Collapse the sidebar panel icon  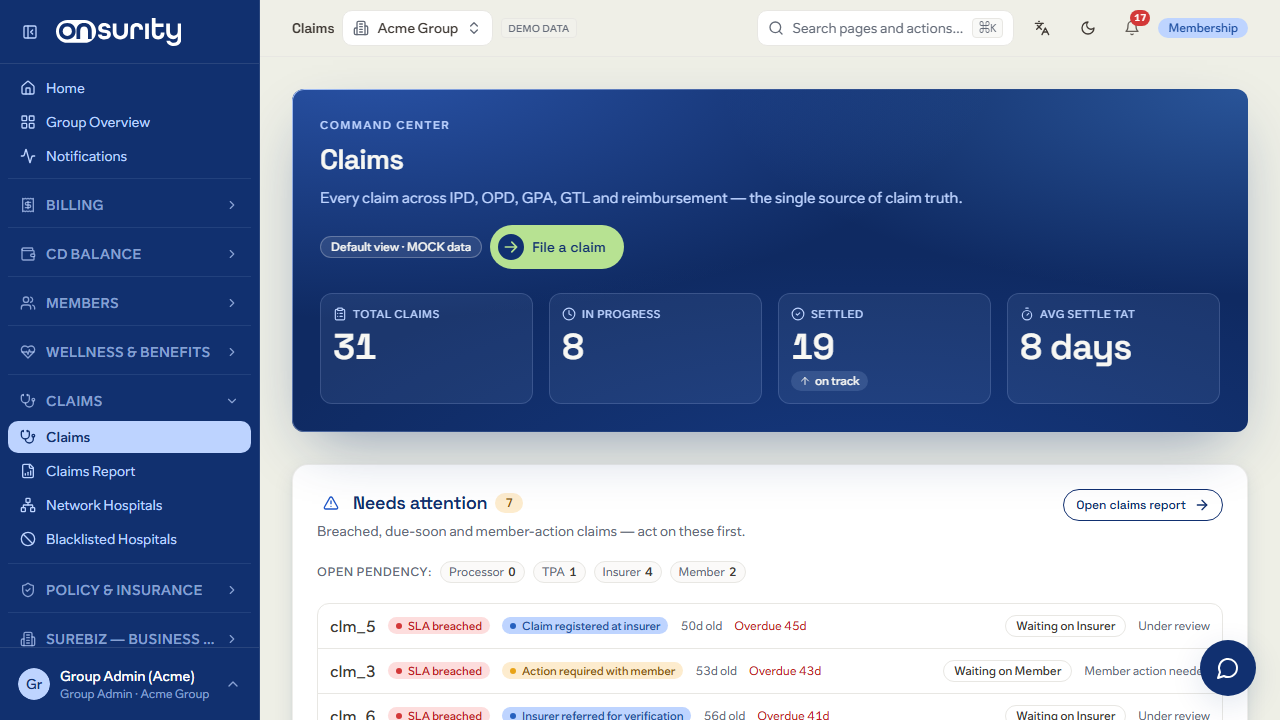(30, 32)
